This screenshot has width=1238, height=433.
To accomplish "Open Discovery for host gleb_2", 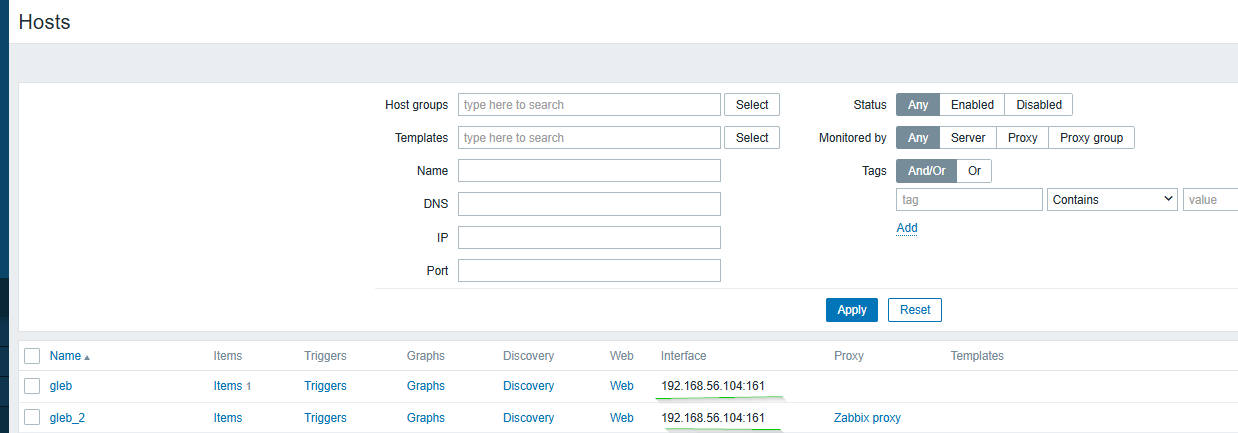I will [528, 418].
